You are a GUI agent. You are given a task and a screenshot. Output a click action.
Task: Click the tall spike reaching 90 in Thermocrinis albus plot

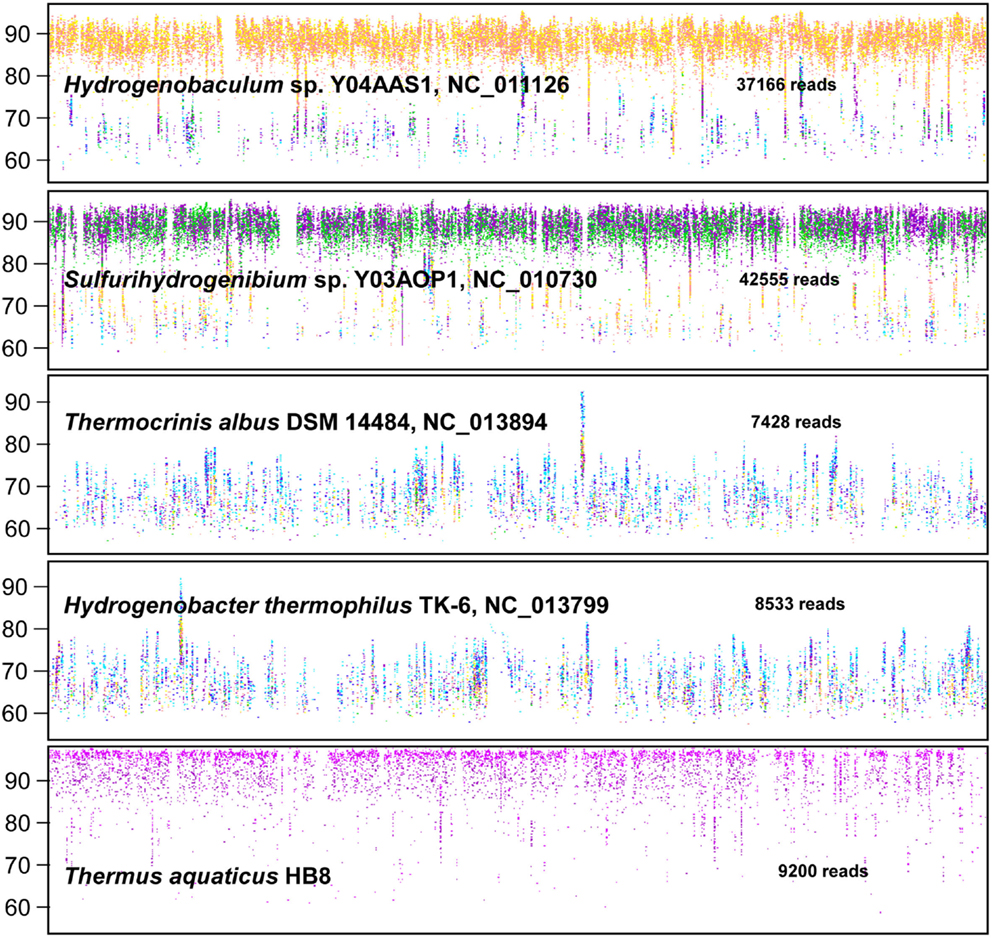click(x=582, y=433)
